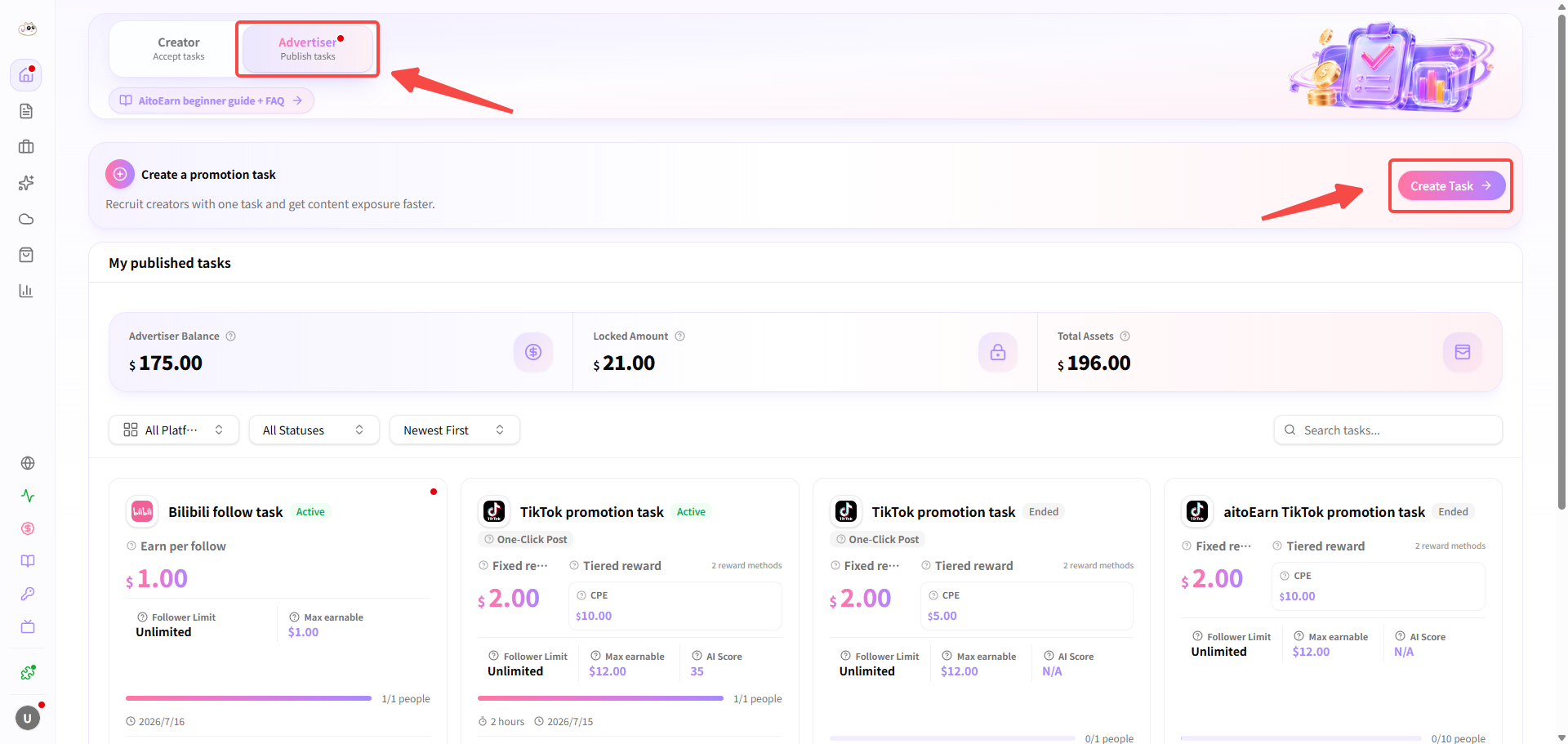Click the Create Task button
The width and height of the screenshot is (1568, 744).
pos(1451,185)
